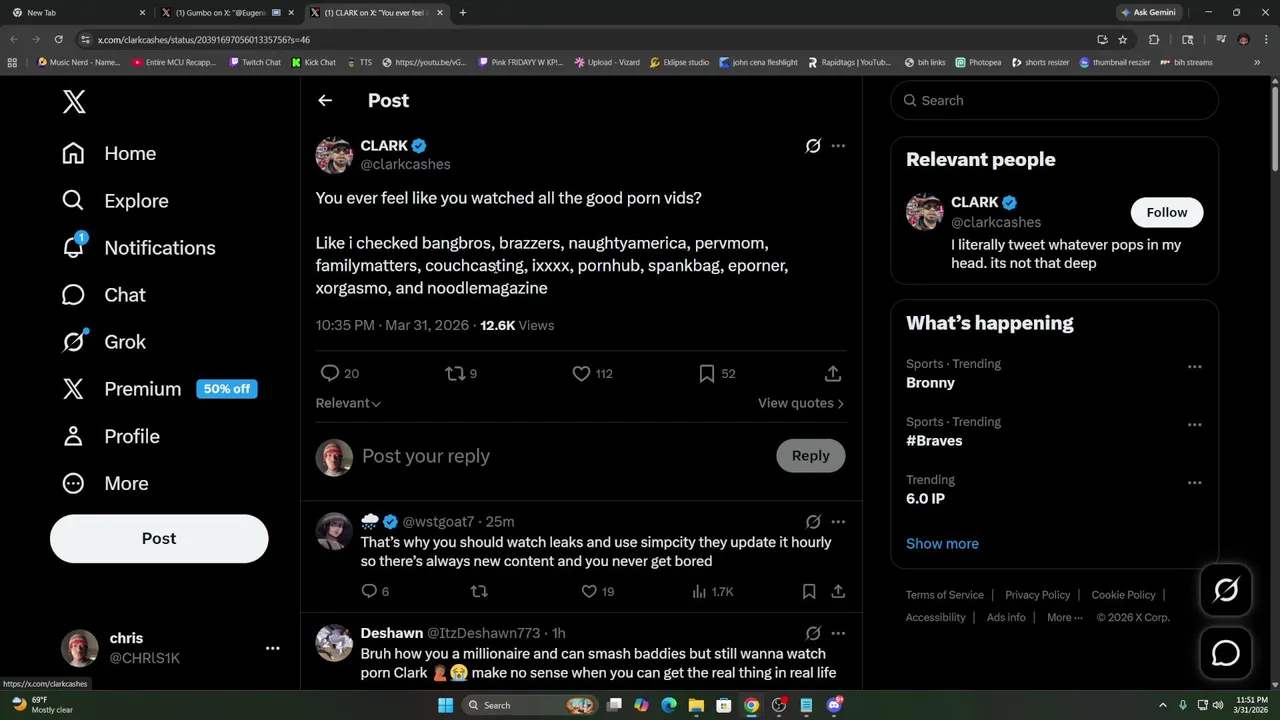
Task: Open Terms of Service link
Action: (944, 595)
